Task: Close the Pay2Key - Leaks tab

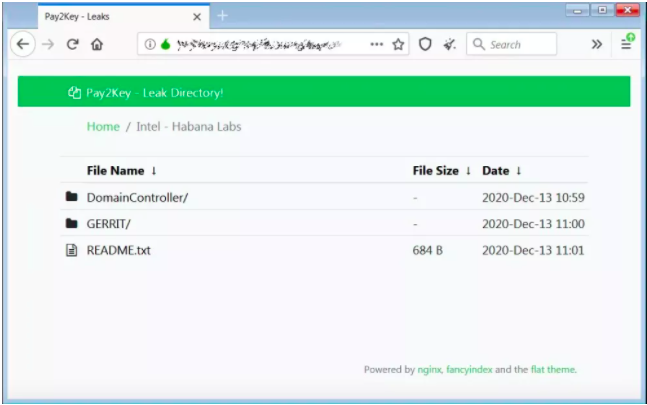Action: [x=197, y=16]
